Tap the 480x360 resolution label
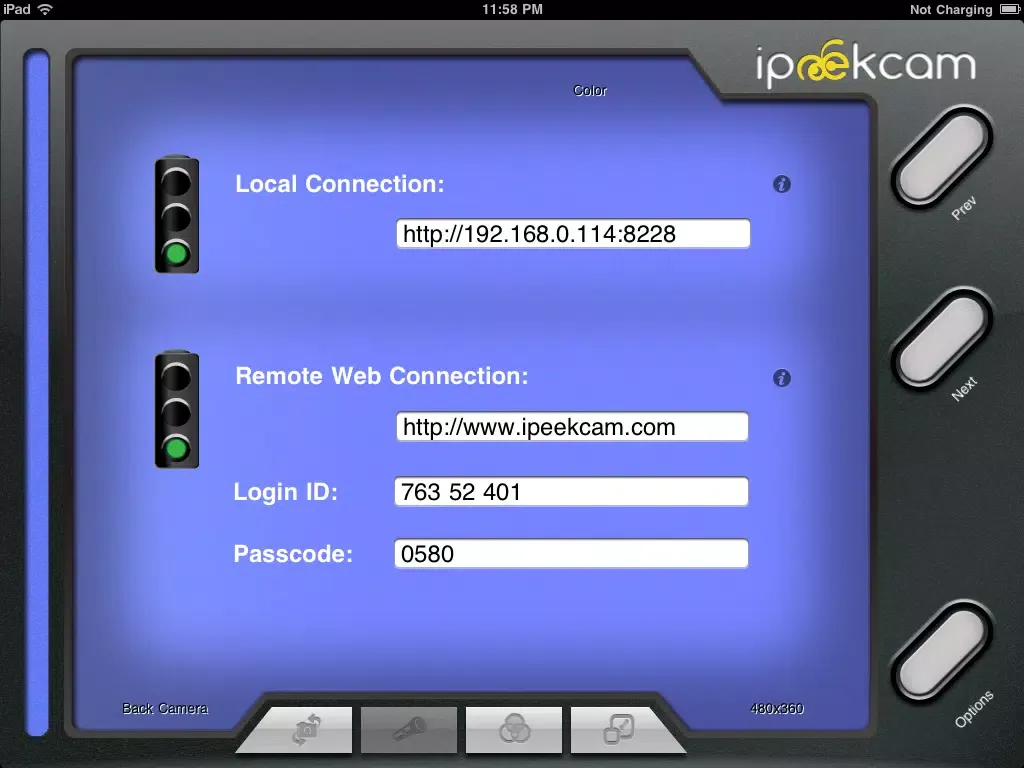The image size is (1024, 768). click(x=776, y=709)
